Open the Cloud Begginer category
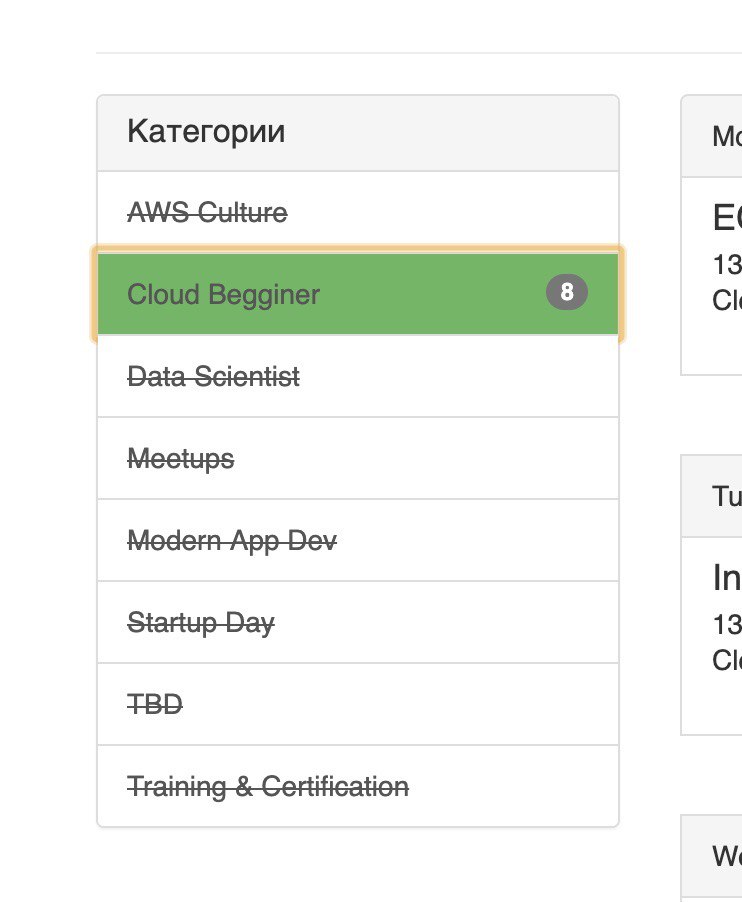 pyautogui.click(x=358, y=294)
